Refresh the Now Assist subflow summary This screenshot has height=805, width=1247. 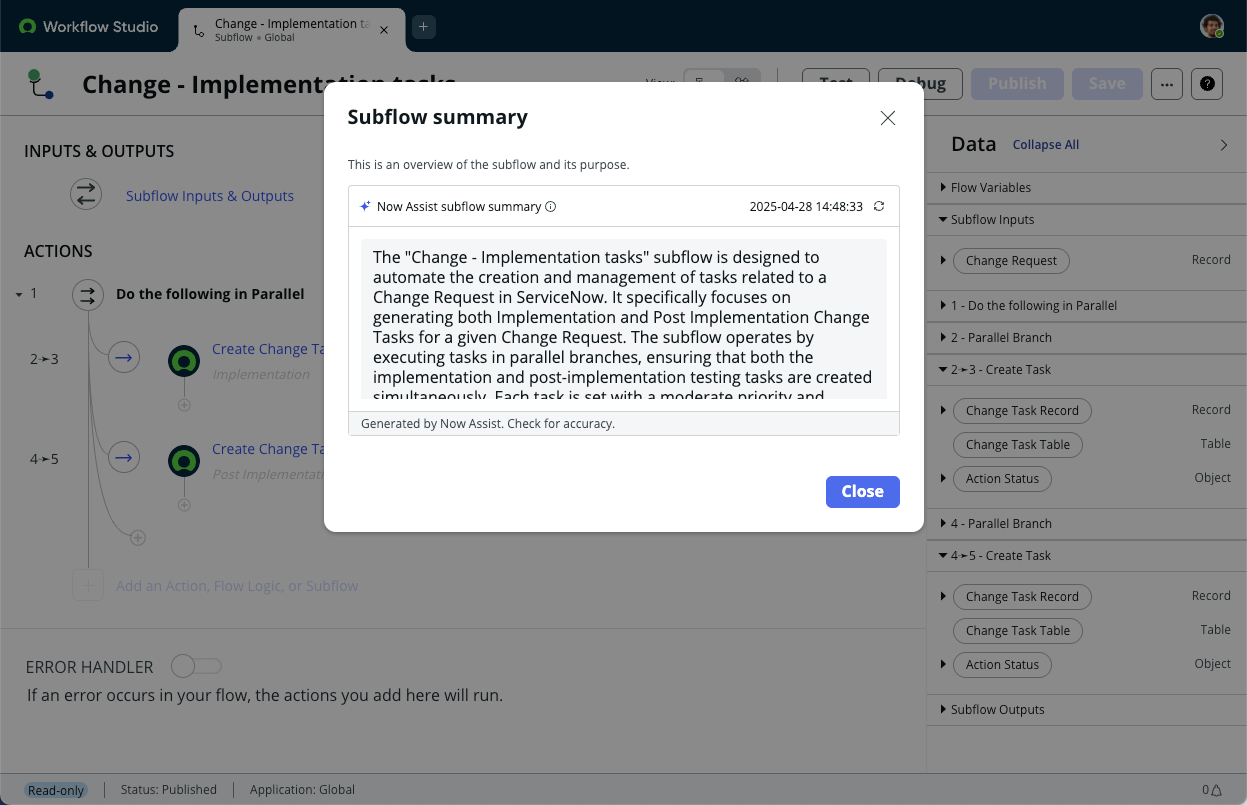point(879,207)
